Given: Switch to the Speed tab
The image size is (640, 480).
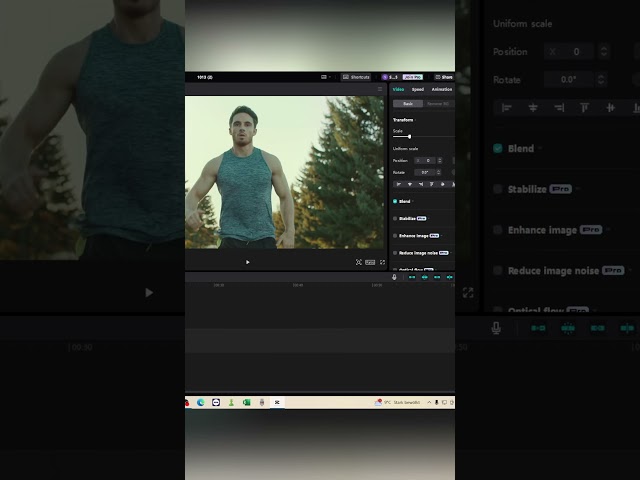Looking at the screenshot, I should pyautogui.click(x=418, y=89).
